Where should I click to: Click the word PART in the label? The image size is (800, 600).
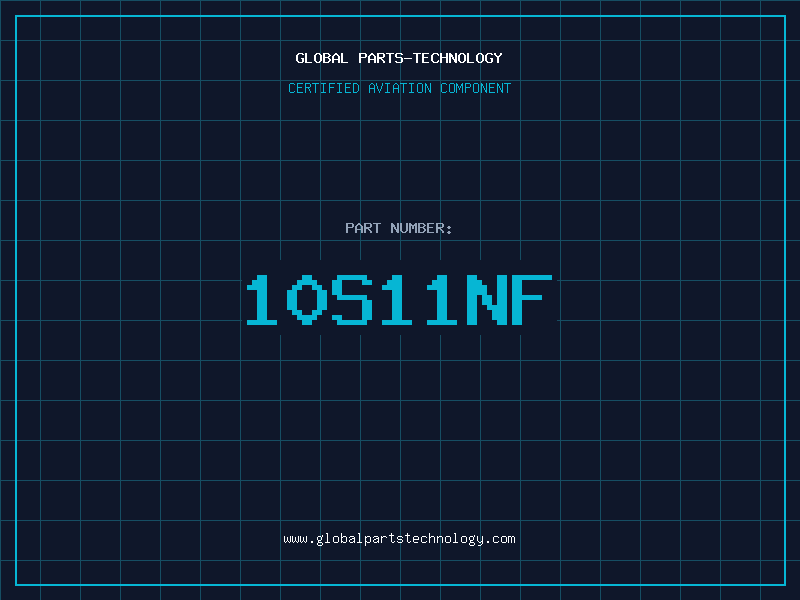click(x=362, y=228)
